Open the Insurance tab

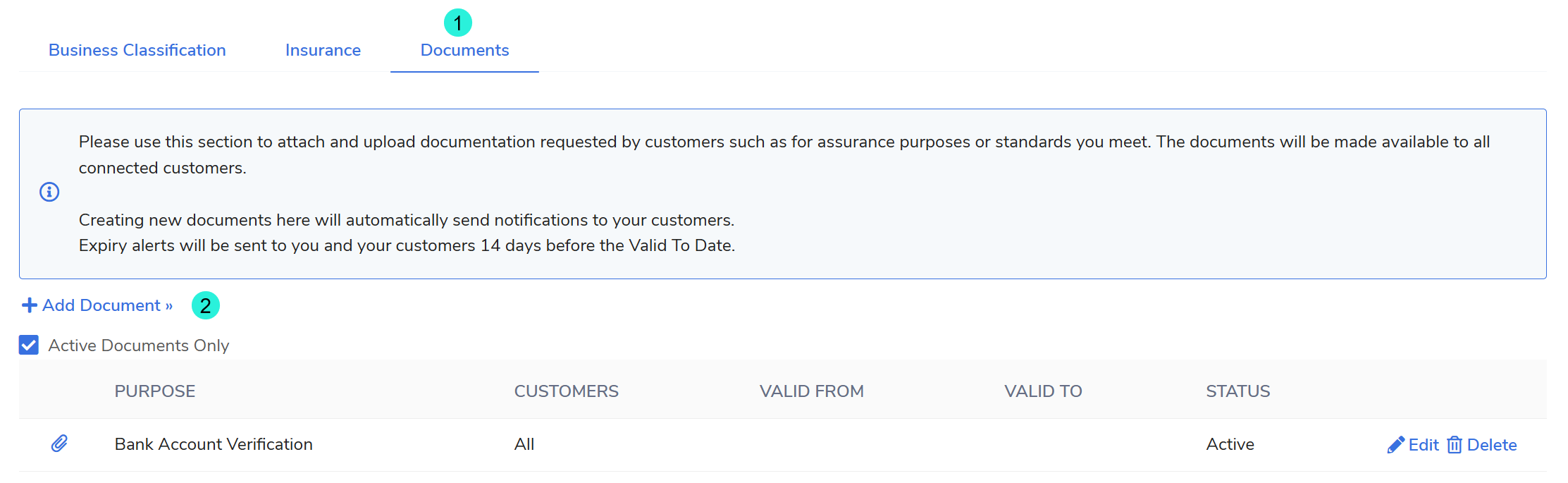(323, 50)
